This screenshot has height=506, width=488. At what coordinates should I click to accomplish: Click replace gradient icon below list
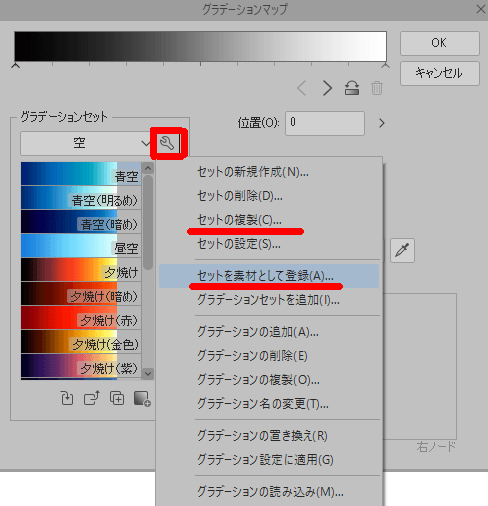(x=67, y=398)
